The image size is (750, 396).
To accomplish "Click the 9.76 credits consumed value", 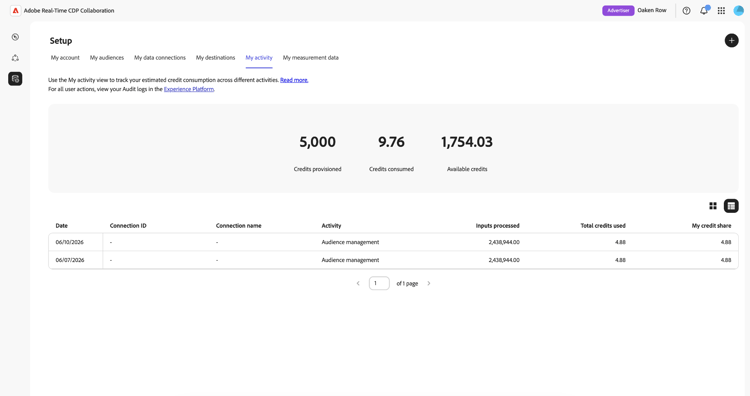I will [391, 142].
